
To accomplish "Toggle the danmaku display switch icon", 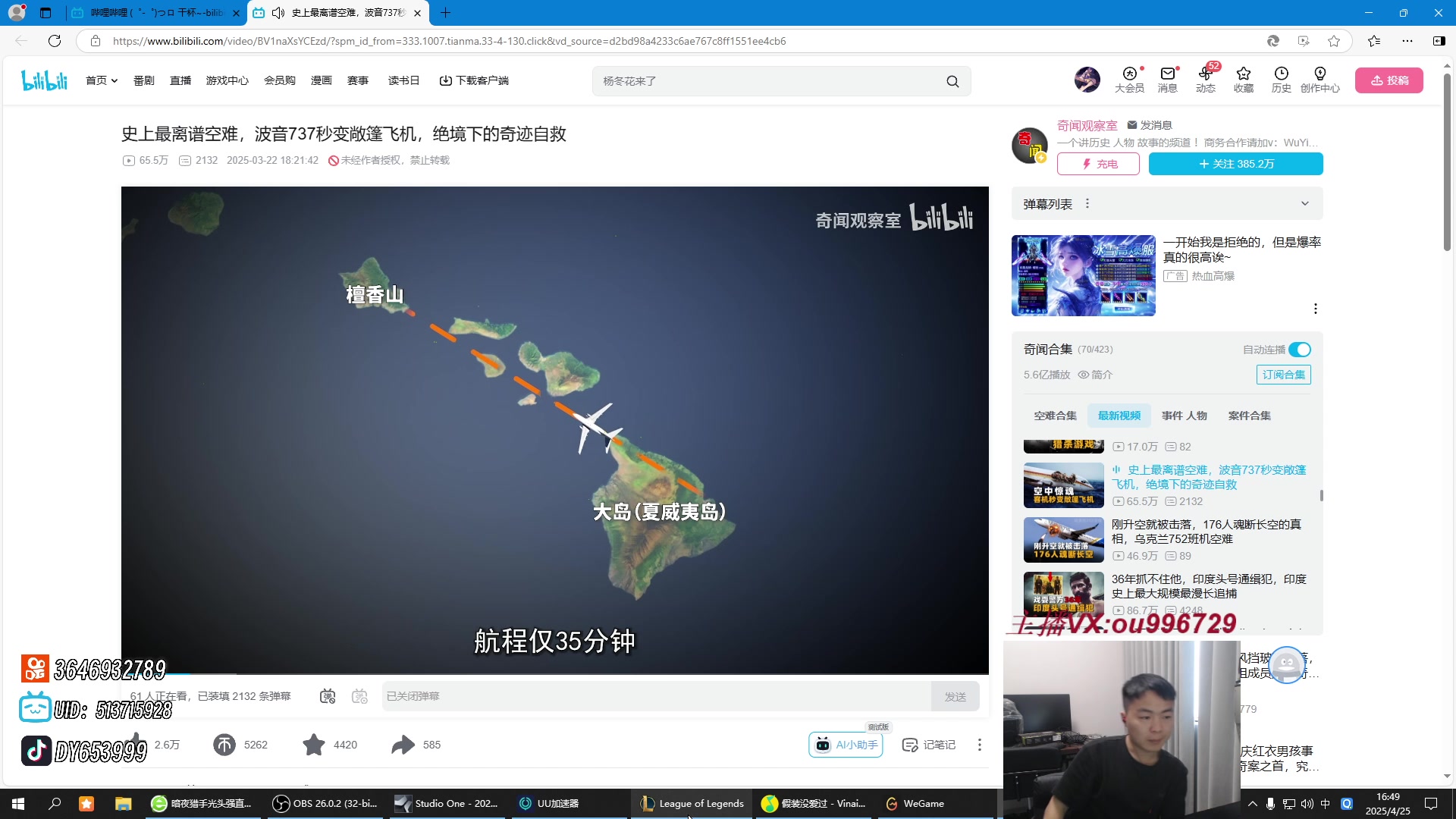I will coord(328,696).
